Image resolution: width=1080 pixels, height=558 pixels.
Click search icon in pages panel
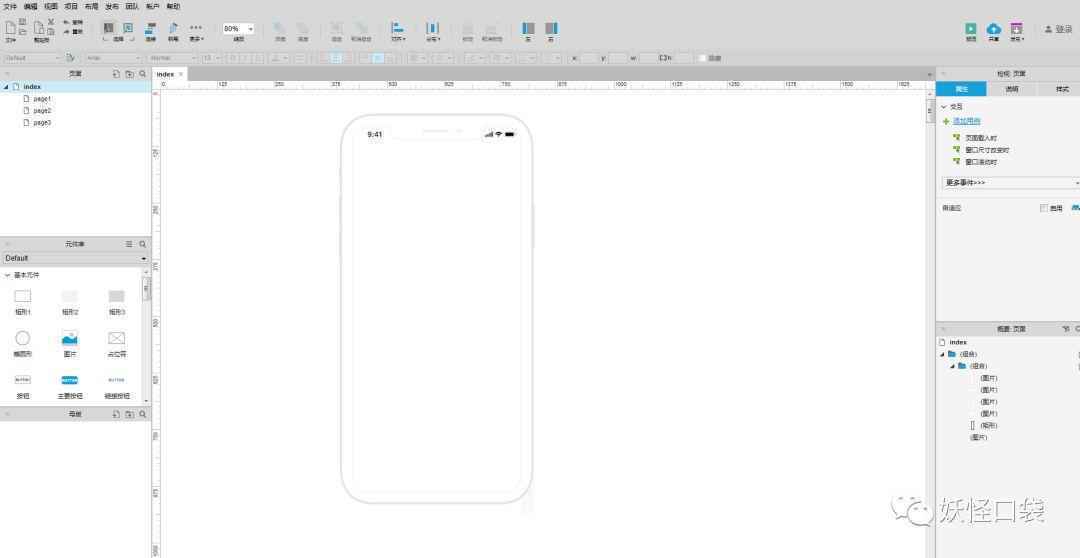coord(143,74)
